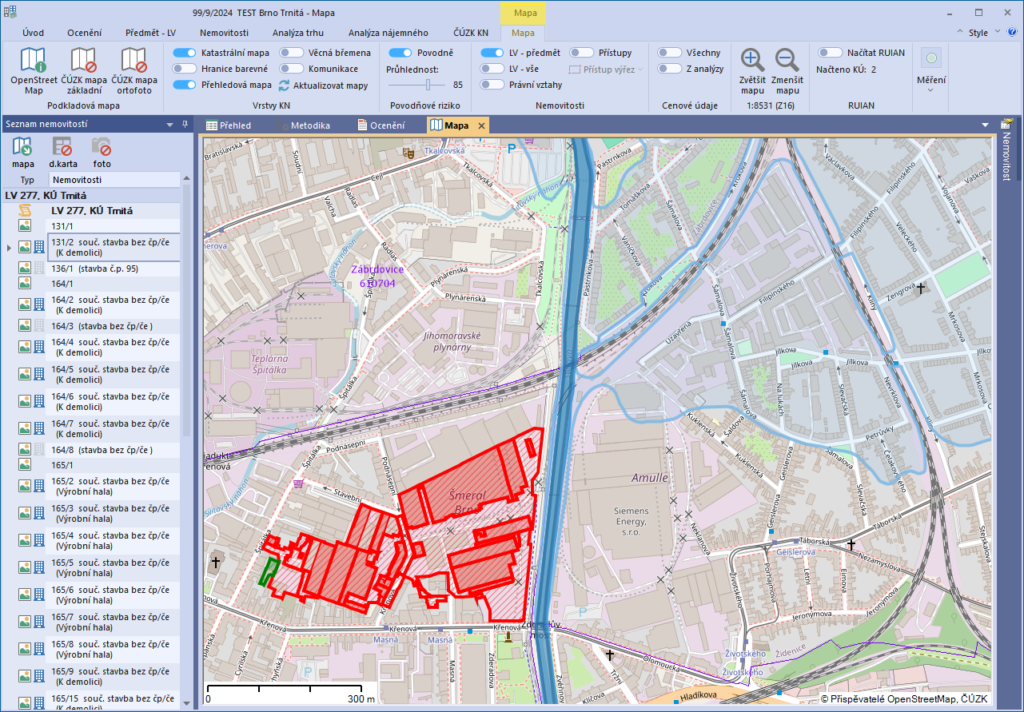This screenshot has width=1024, height=712.
Task: Enable Z analýzy switch
Action: 669,69
